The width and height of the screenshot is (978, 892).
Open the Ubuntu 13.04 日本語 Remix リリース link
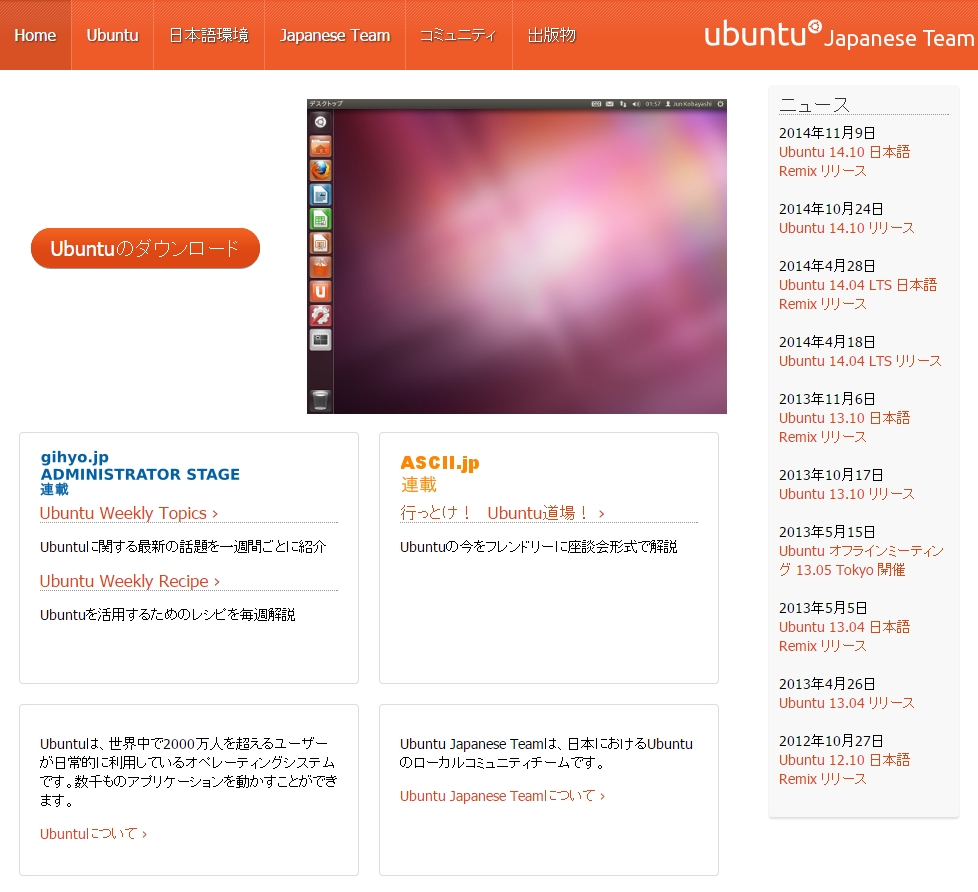point(844,636)
